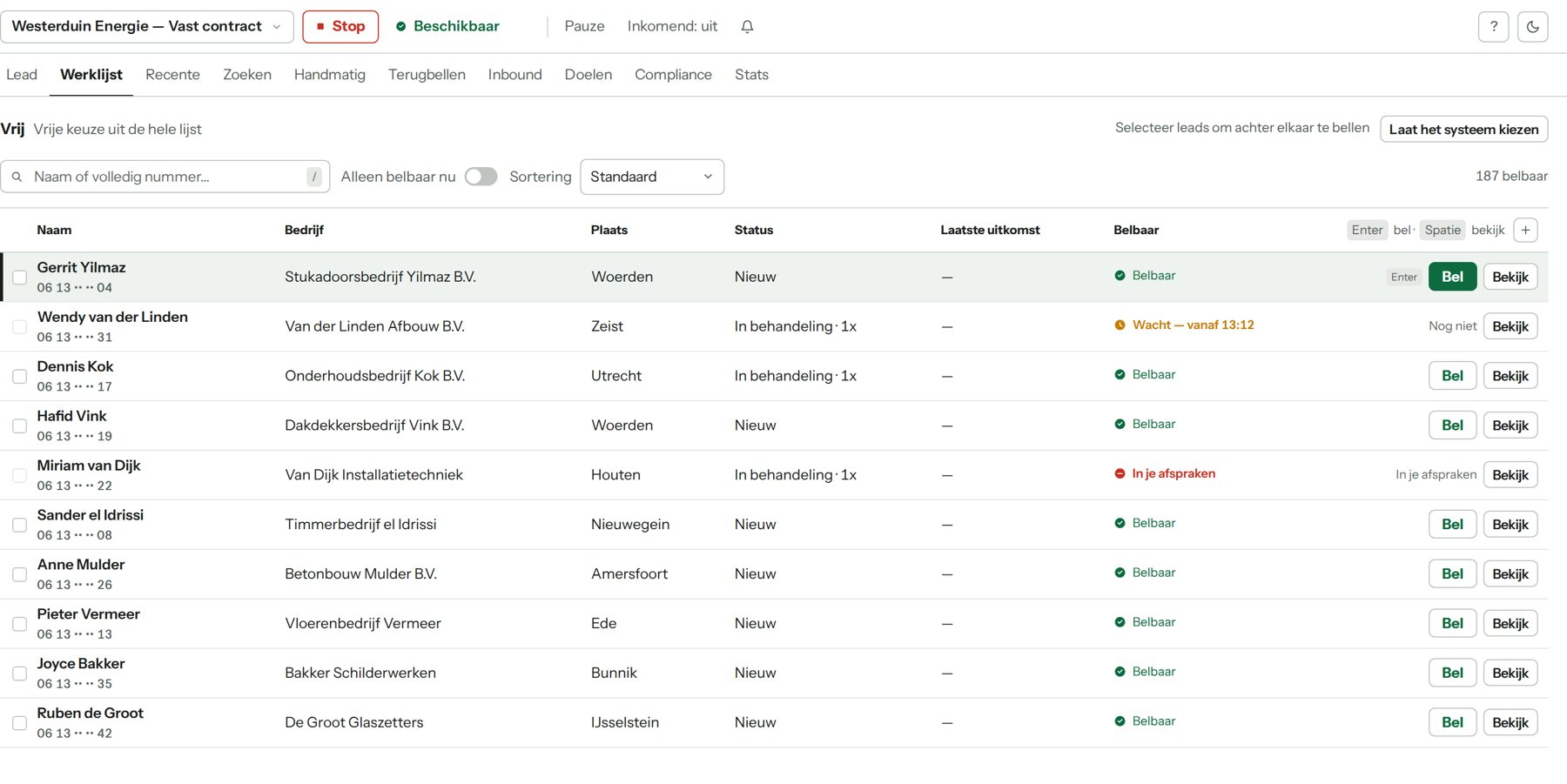1567x784 pixels.
Task: Switch to the Recente tab
Action: pos(172,75)
